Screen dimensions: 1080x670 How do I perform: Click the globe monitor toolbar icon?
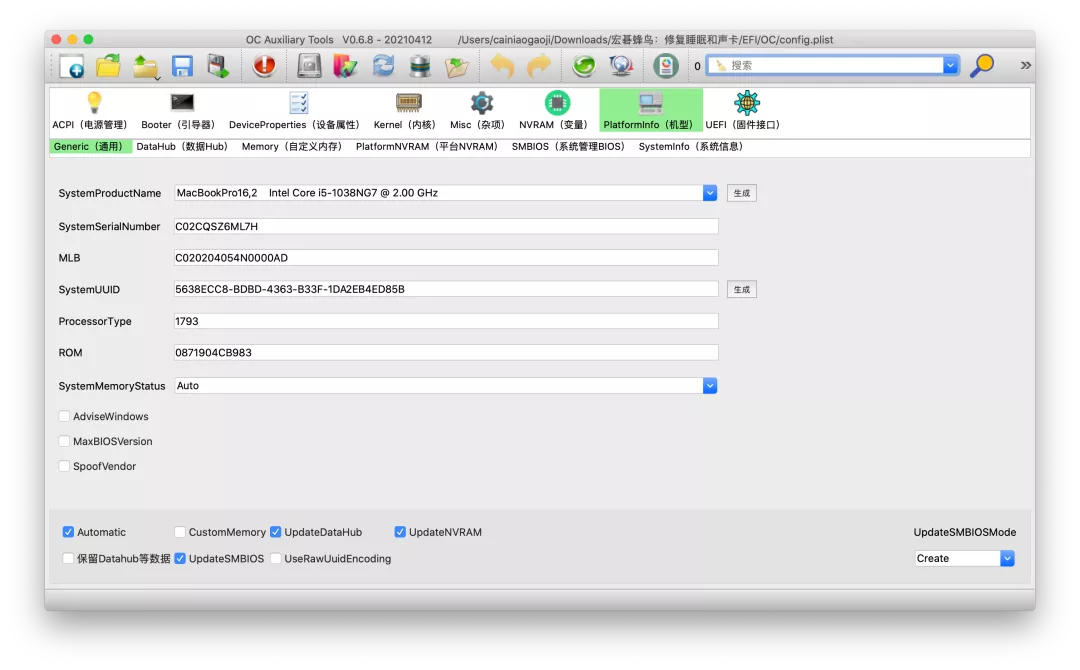point(621,66)
